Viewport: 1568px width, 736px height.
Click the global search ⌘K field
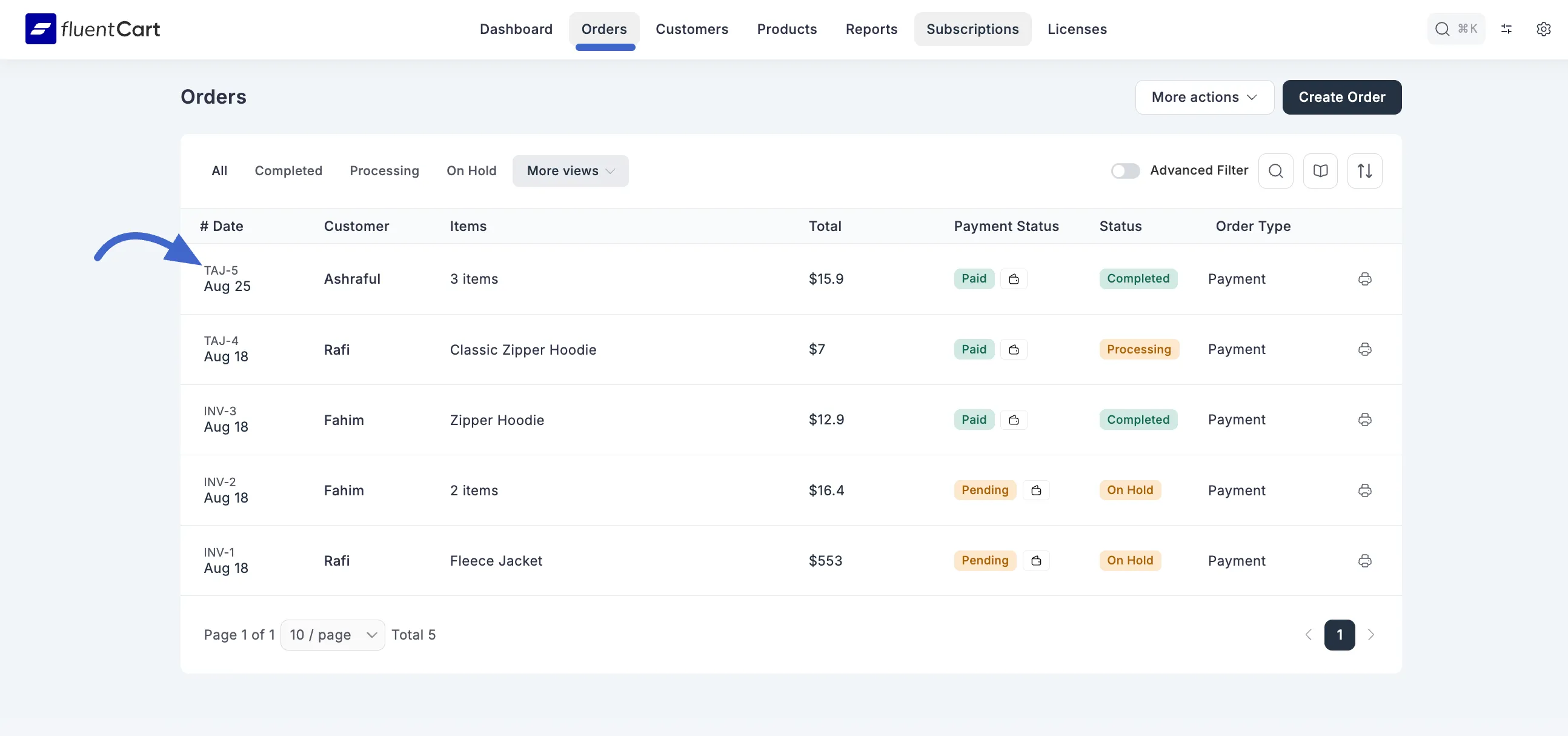coord(1455,29)
